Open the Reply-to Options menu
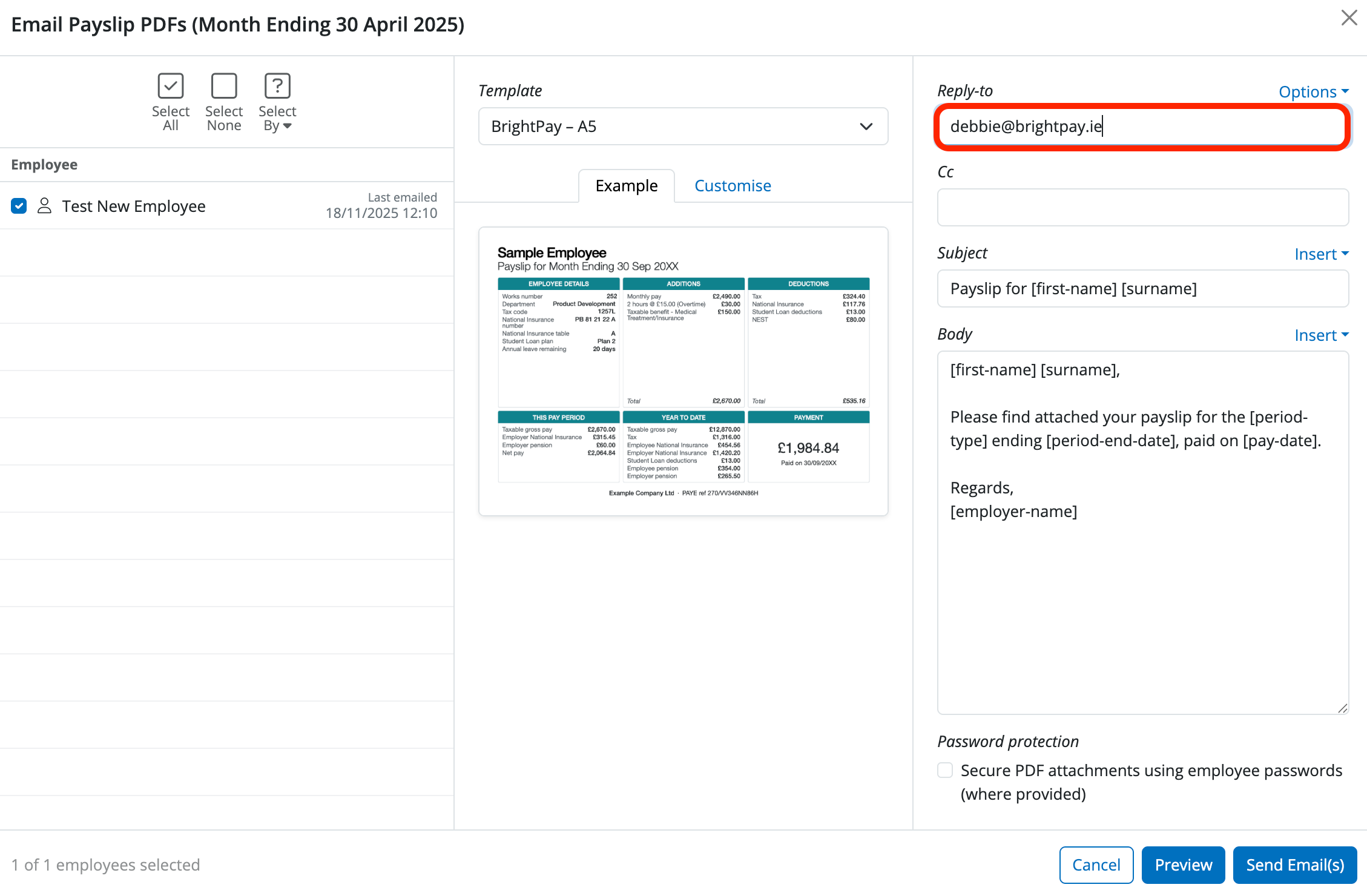This screenshot has width=1367, height=896. point(1314,91)
